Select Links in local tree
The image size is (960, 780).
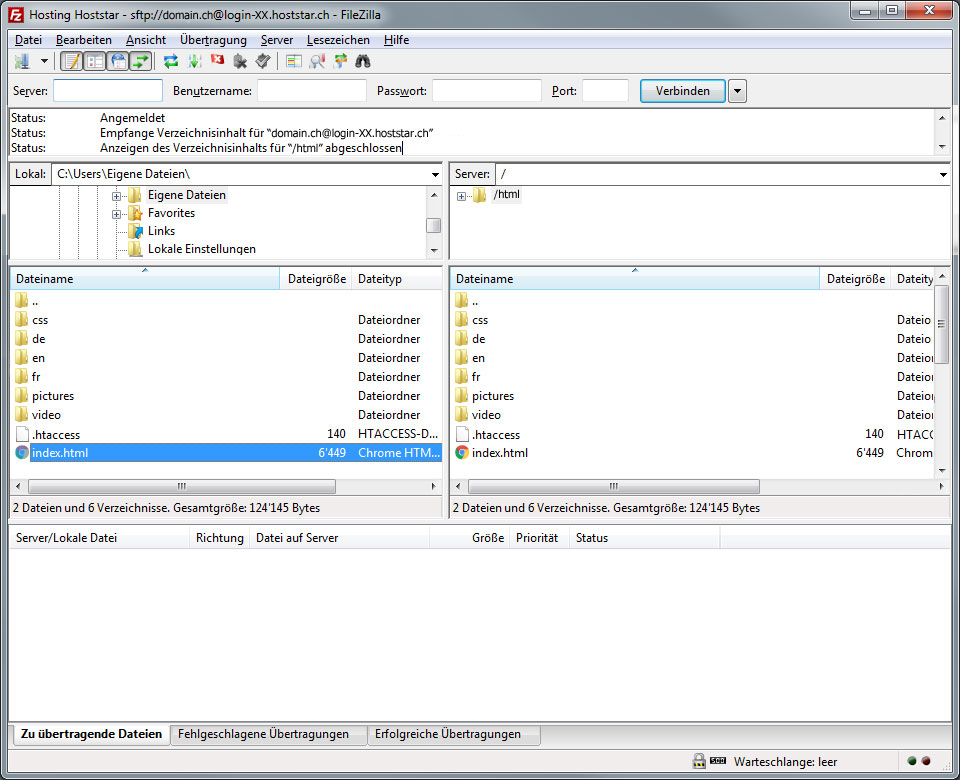pyautogui.click(x=161, y=231)
